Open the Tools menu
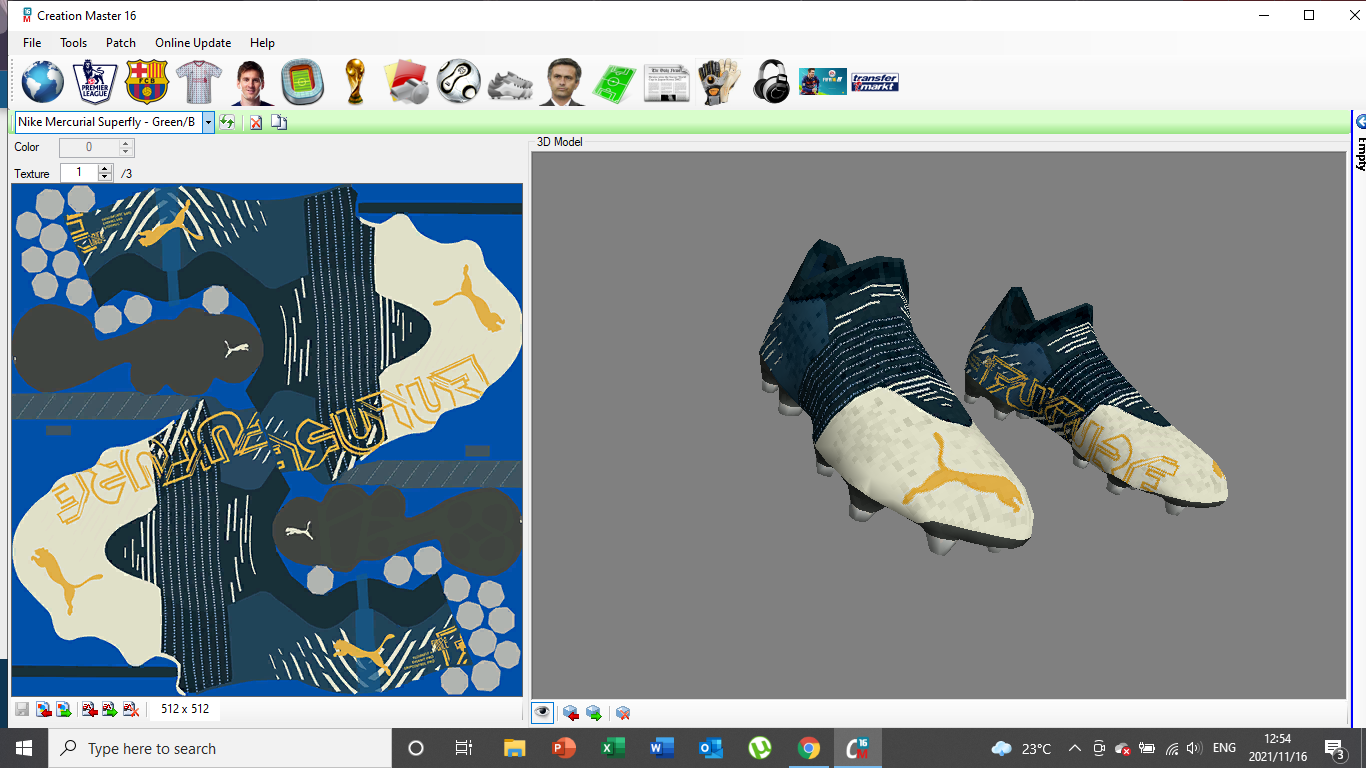The width and height of the screenshot is (1366, 768). (x=73, y=43)
